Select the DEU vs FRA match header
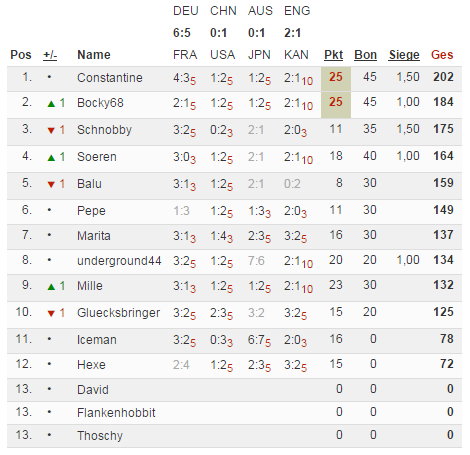The height and width of the screenshot is (455, 470). pyautogui.click(x=186, y=33)
